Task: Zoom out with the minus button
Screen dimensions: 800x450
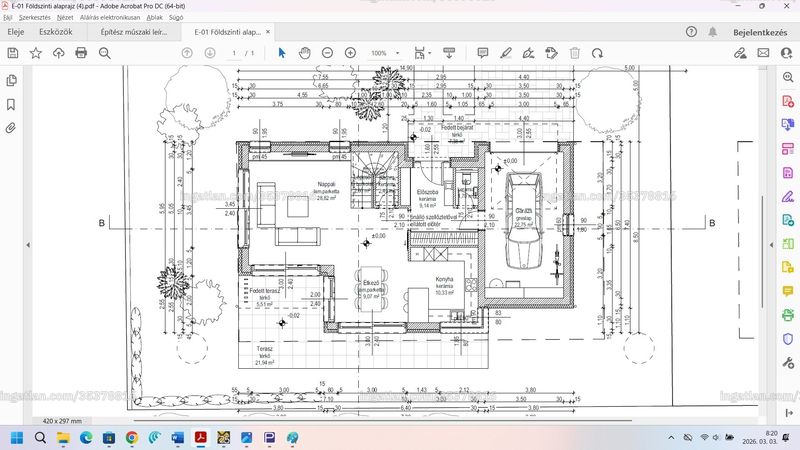Action: [328, 53]
